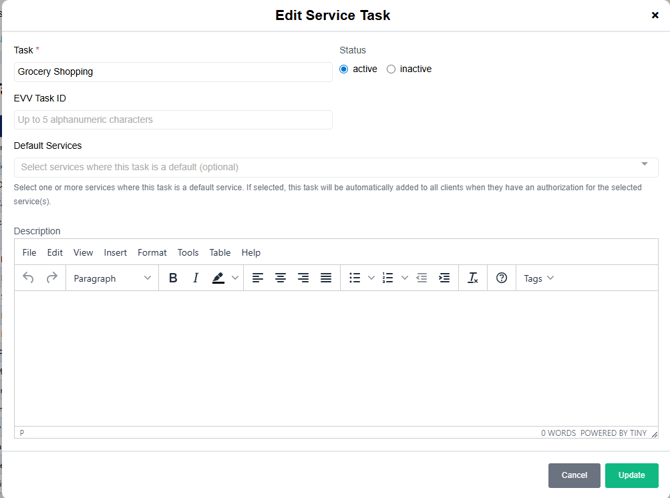Click the EVV Task ID input field
Viewport: 670px width, 498px height.
tap(173, 120)
